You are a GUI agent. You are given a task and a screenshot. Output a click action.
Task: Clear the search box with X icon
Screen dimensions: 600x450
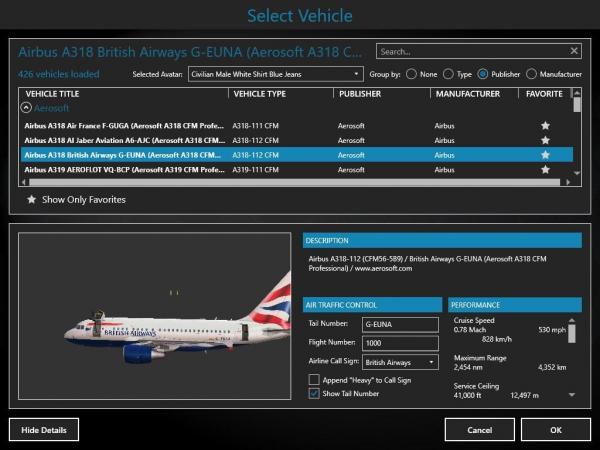pos(574,51)
